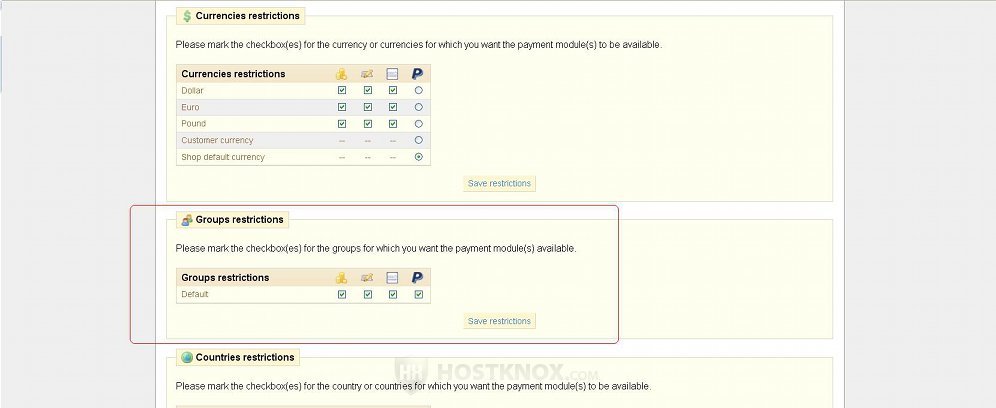Uncheck Default group bank wire checkbox
996x408 pixels.
[393, 294]
